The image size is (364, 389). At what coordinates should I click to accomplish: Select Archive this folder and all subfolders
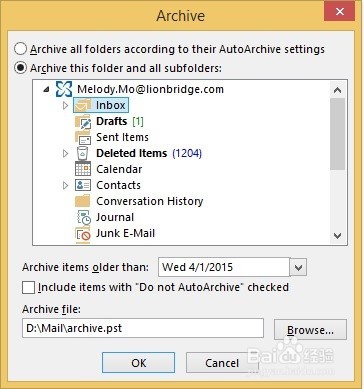pos(20,68)
